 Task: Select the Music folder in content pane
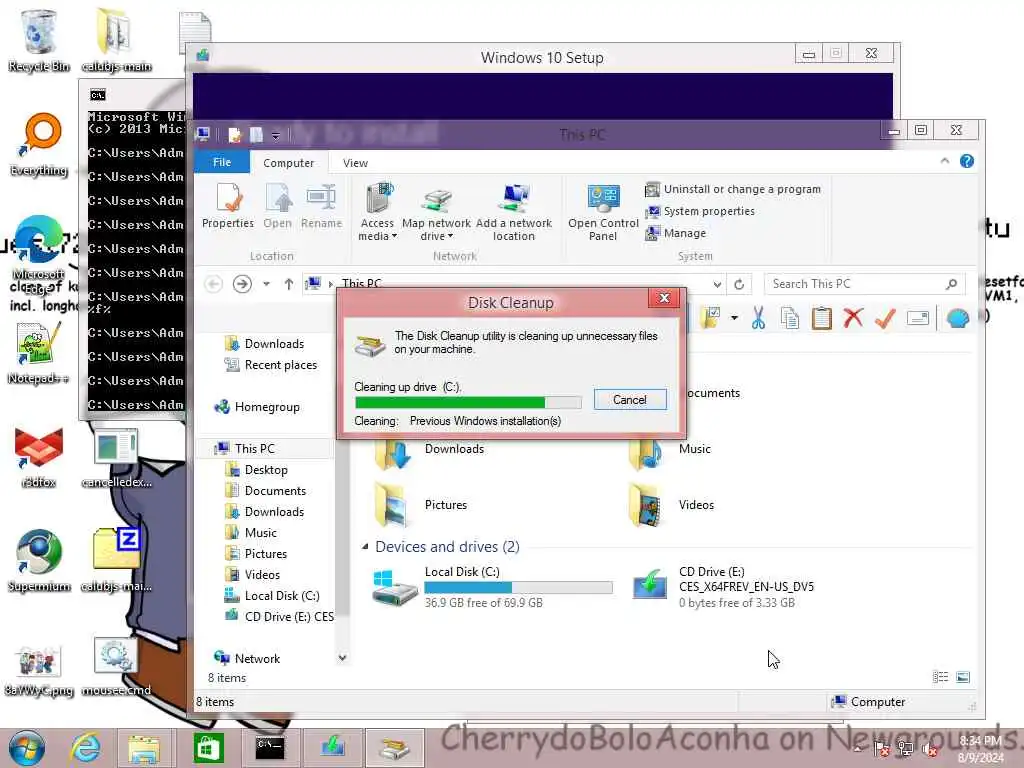click(x=669, y=451)
